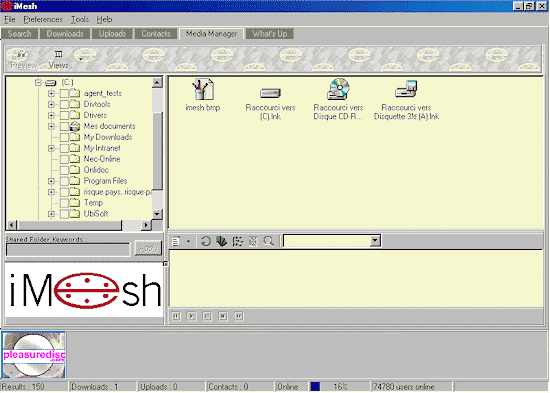The width and height of the screenshot is (550, 393).
Task: Open the small arrow beside the list-view icon
Action: tap(188, 241)
